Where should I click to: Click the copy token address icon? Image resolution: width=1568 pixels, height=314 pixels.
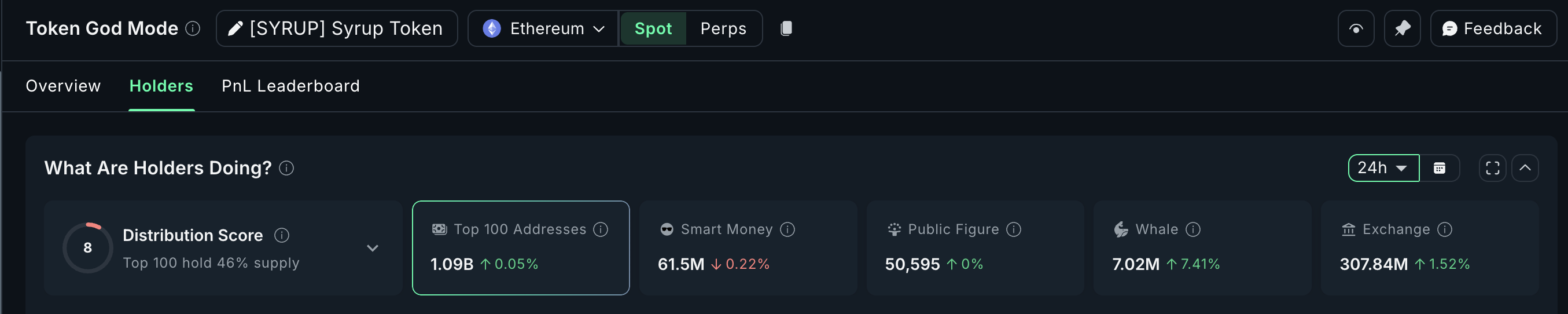coord(786,28)
